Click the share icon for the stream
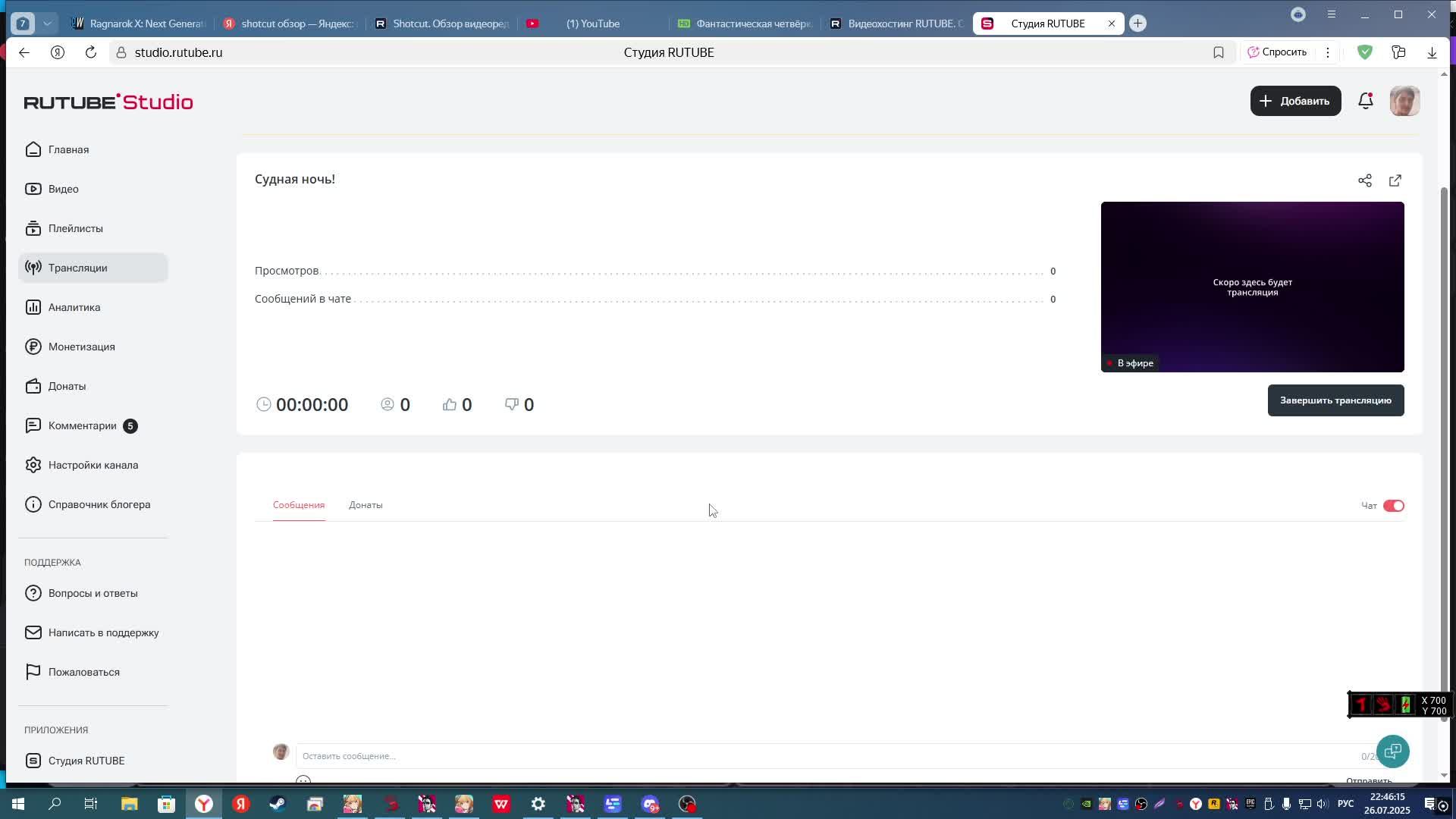 point(1364,180)
